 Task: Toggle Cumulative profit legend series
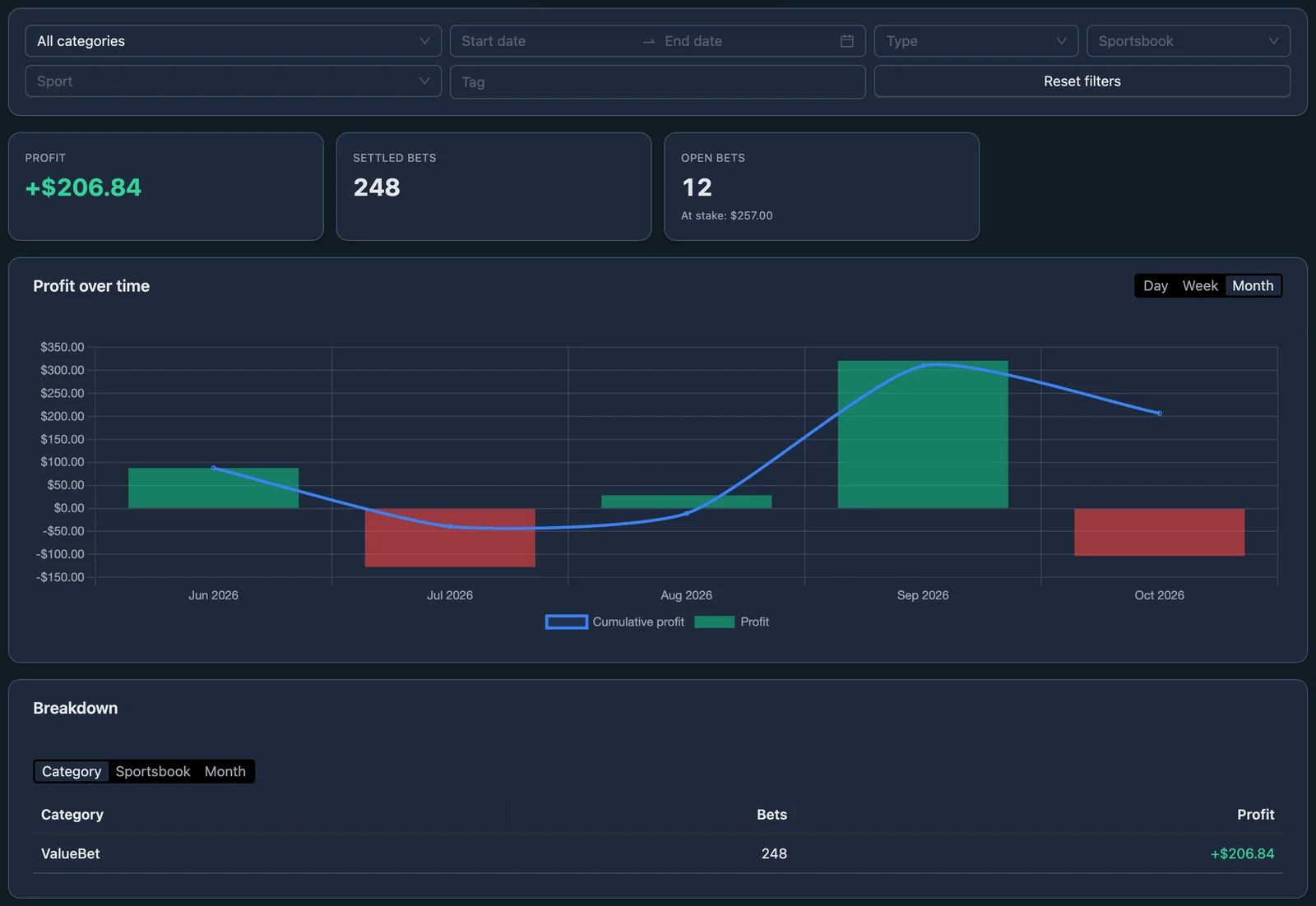coord(614,622)
